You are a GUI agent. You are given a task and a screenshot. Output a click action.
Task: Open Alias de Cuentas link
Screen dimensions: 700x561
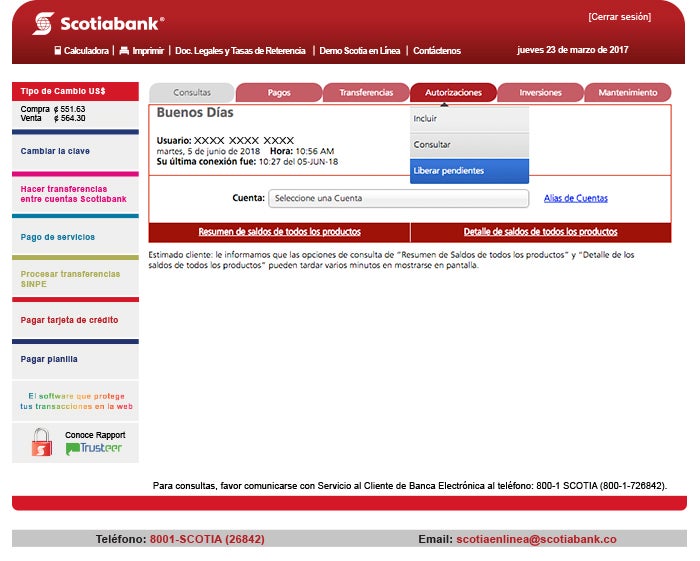(x=575, y=198)
